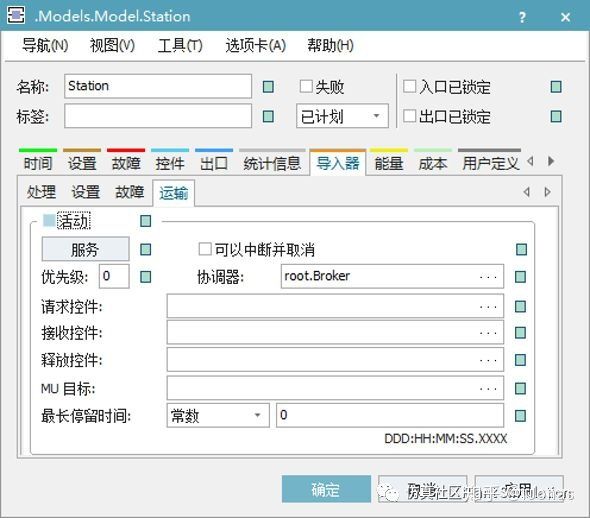Image resolution: width=590 pixels, height=518 pixels.
Task: Select the 处理 sub-tab
Action: (x=41, y=192)
